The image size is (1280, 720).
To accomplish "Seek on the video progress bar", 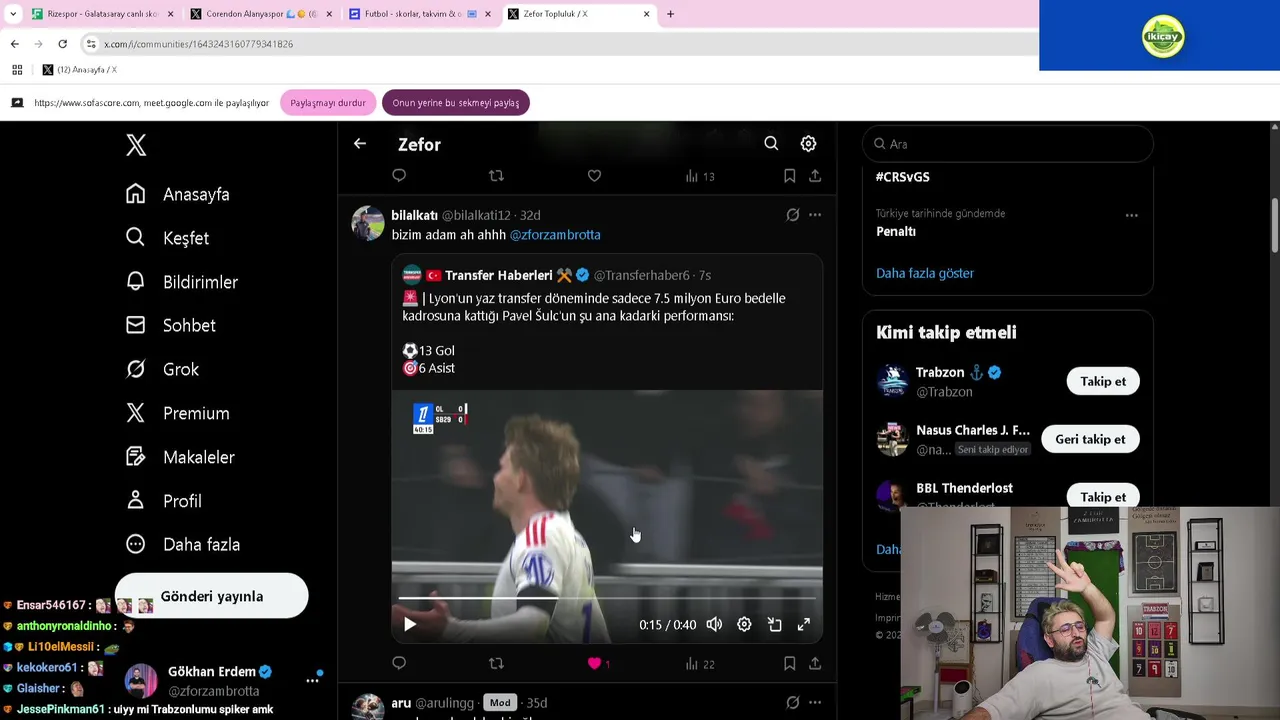I will (607, 598).
